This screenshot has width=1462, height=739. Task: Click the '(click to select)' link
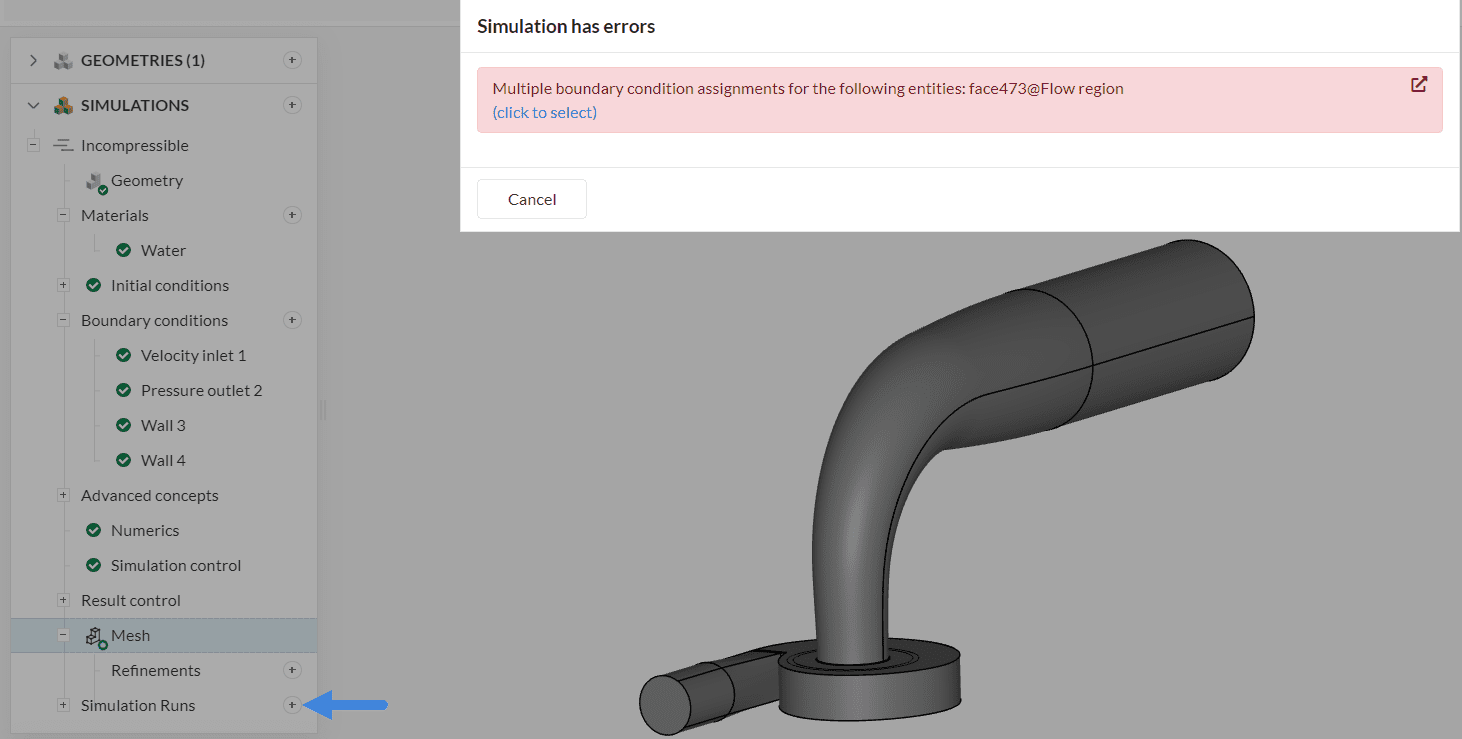[x=545, y=112]
